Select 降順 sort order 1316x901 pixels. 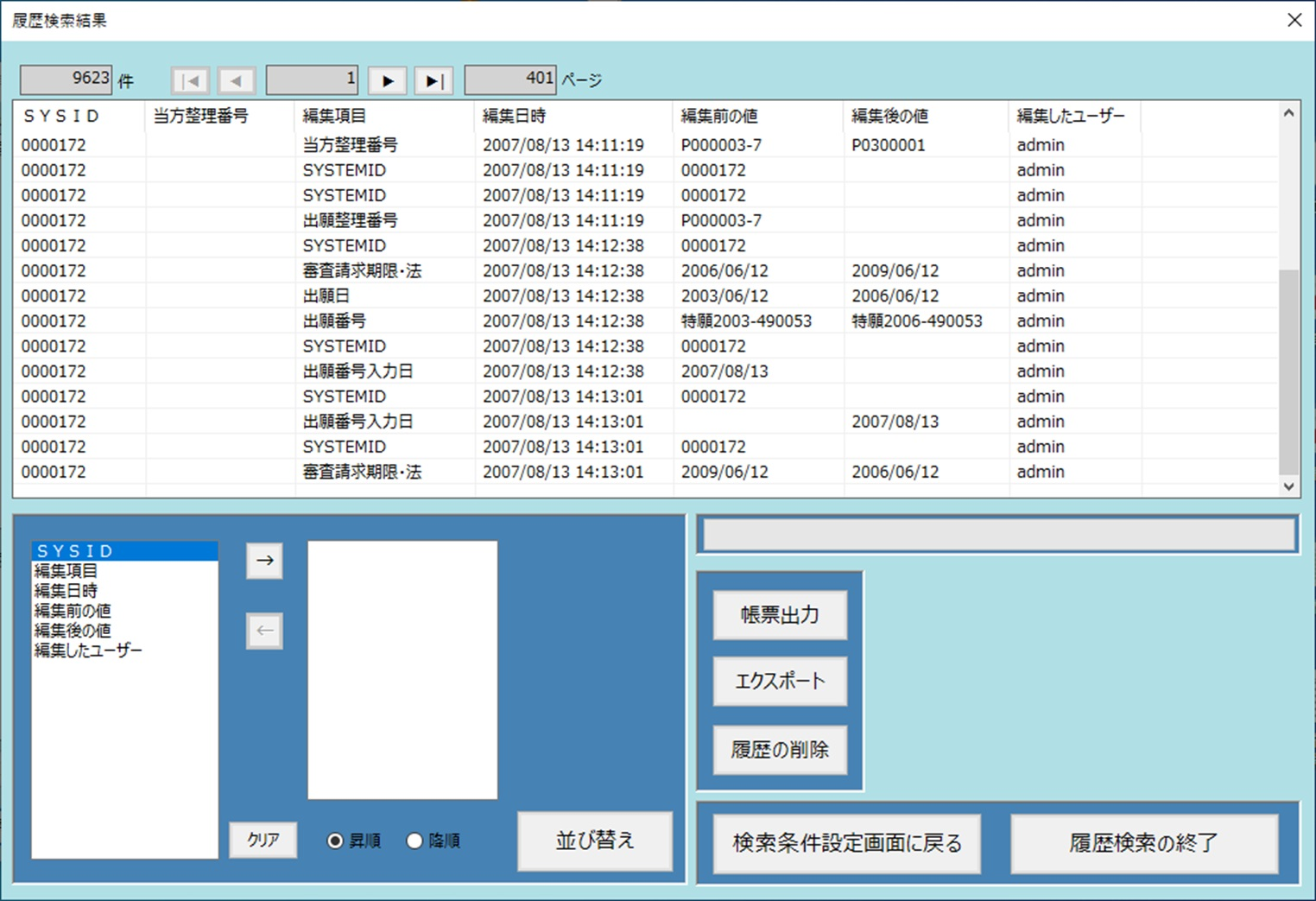tap(433, 841)
